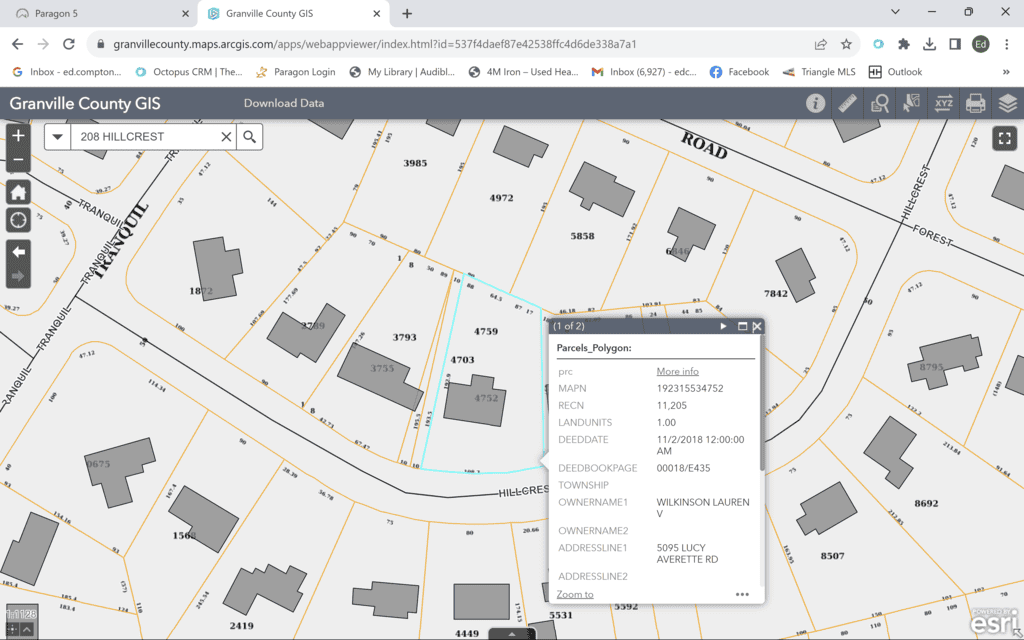Open popup more options ellipsis menu
This screenshot has width=1024, height=640.
[742, 594]
